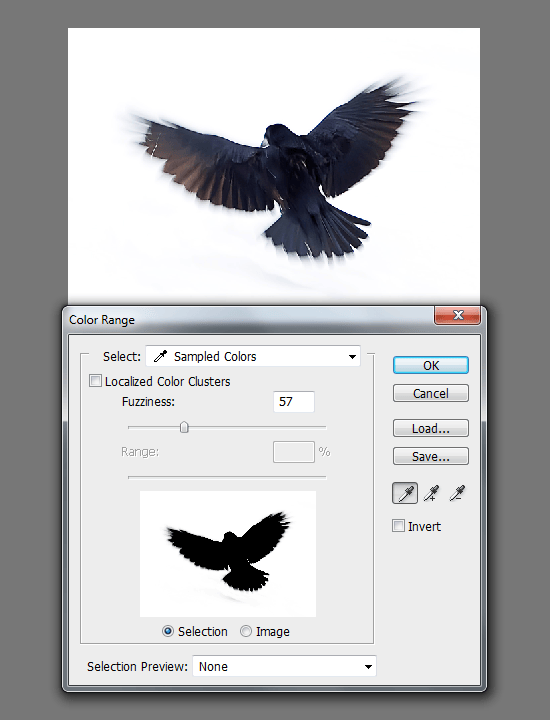
Task: Select the Eyedropper tool
Action: pyautogui.click(x=405, y=494)
